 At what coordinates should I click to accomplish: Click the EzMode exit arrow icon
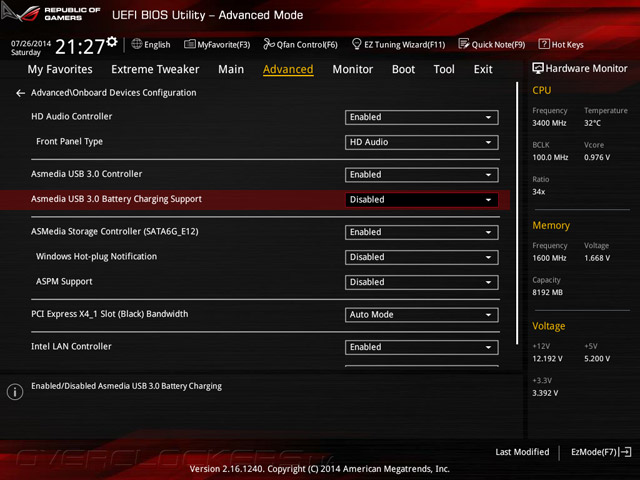coord(625,452)
